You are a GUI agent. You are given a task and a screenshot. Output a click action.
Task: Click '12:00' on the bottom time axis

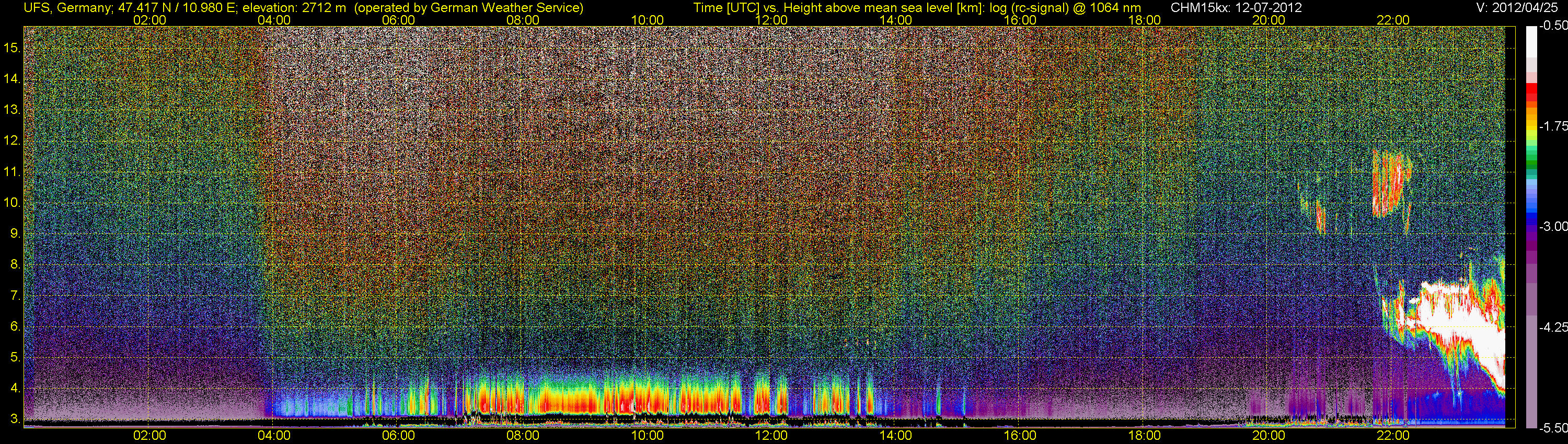[x=771, y=436]
